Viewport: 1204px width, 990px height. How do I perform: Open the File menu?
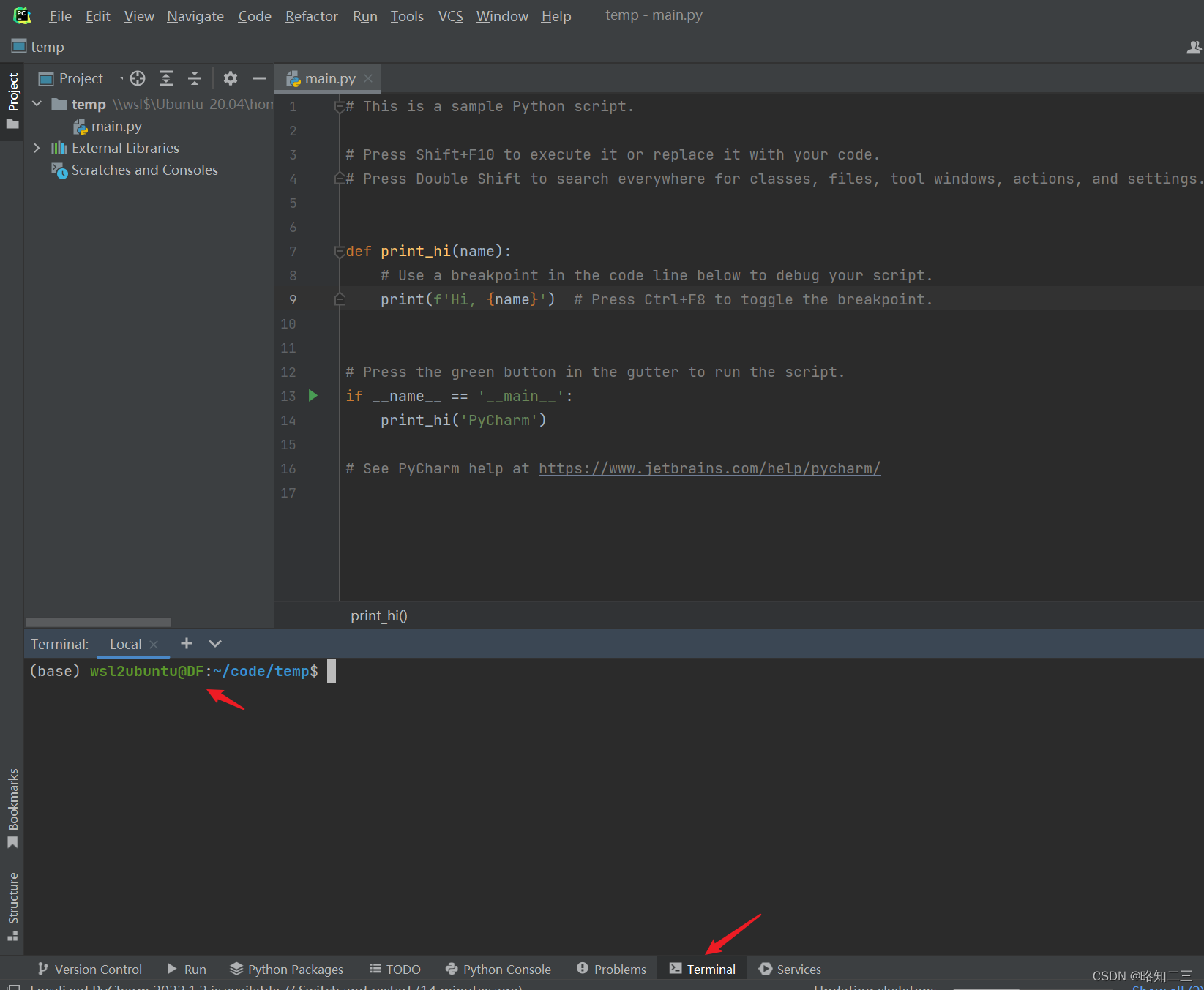point(60,16)
